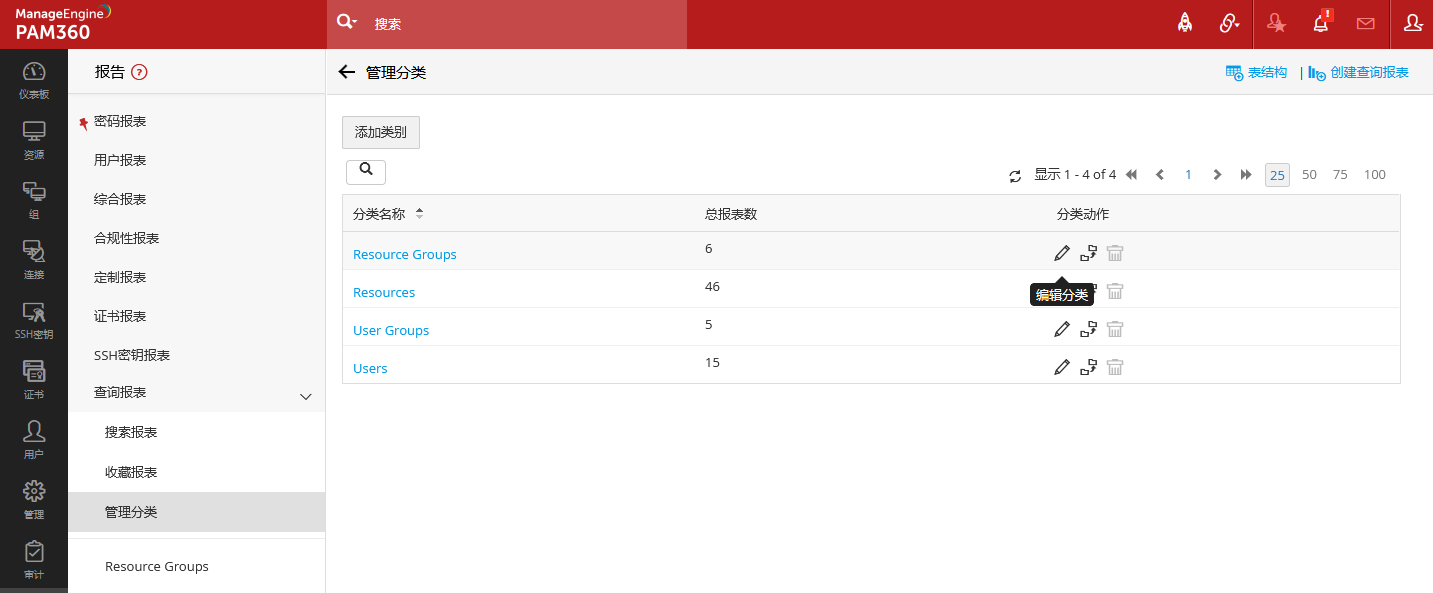Viewport: 1433px width, 593px height.
Task: Open the Resources category link
Action: (x=384, y=292)
